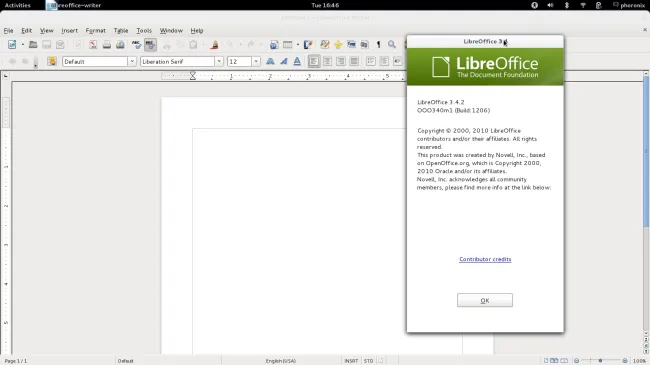650x365 pixels.
Task: Open the File menu
Action: (x=8, y=30)
